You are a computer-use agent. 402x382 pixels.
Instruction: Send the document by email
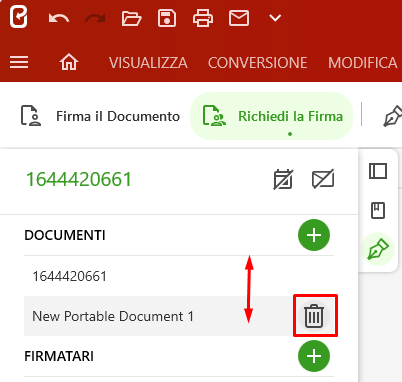point(239,18)
